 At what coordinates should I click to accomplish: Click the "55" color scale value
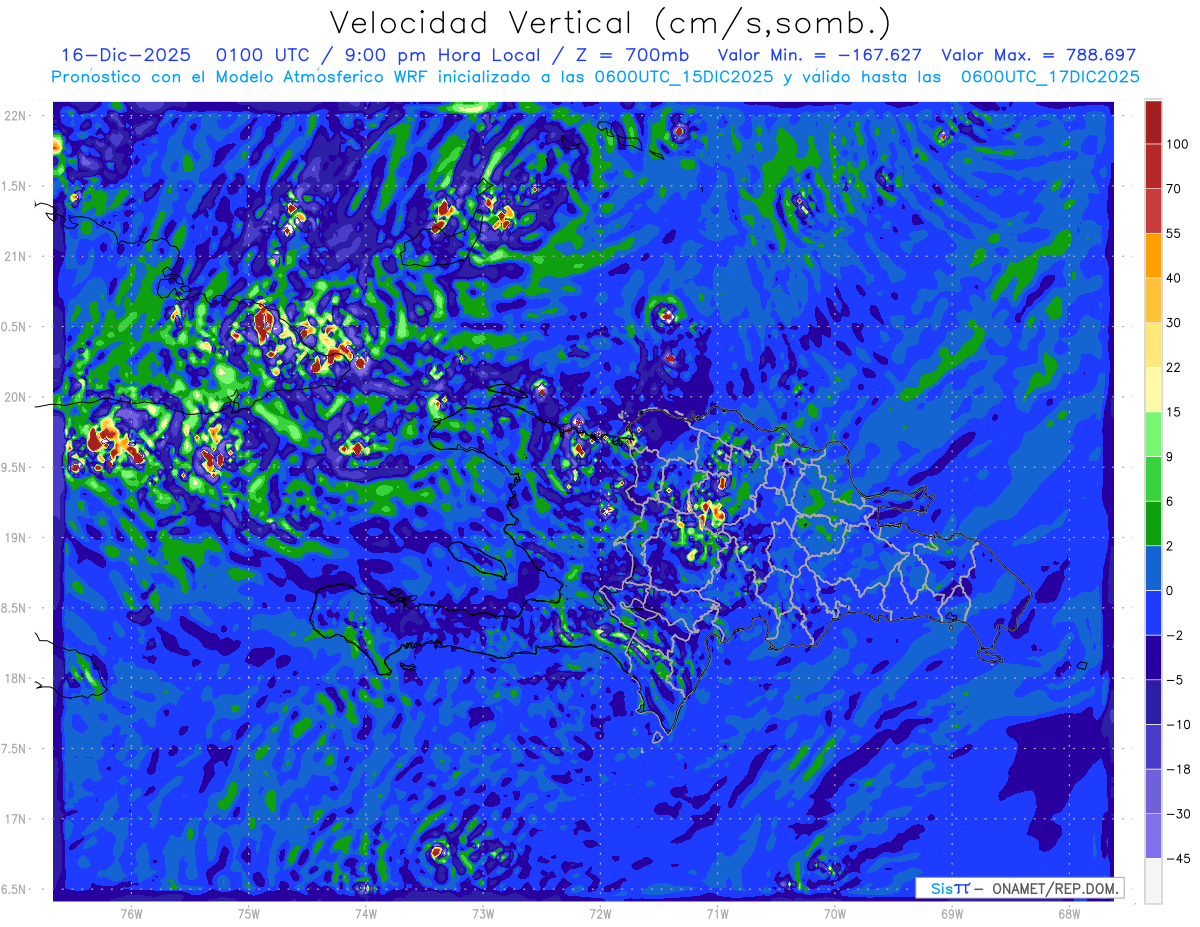(1174, 233)
